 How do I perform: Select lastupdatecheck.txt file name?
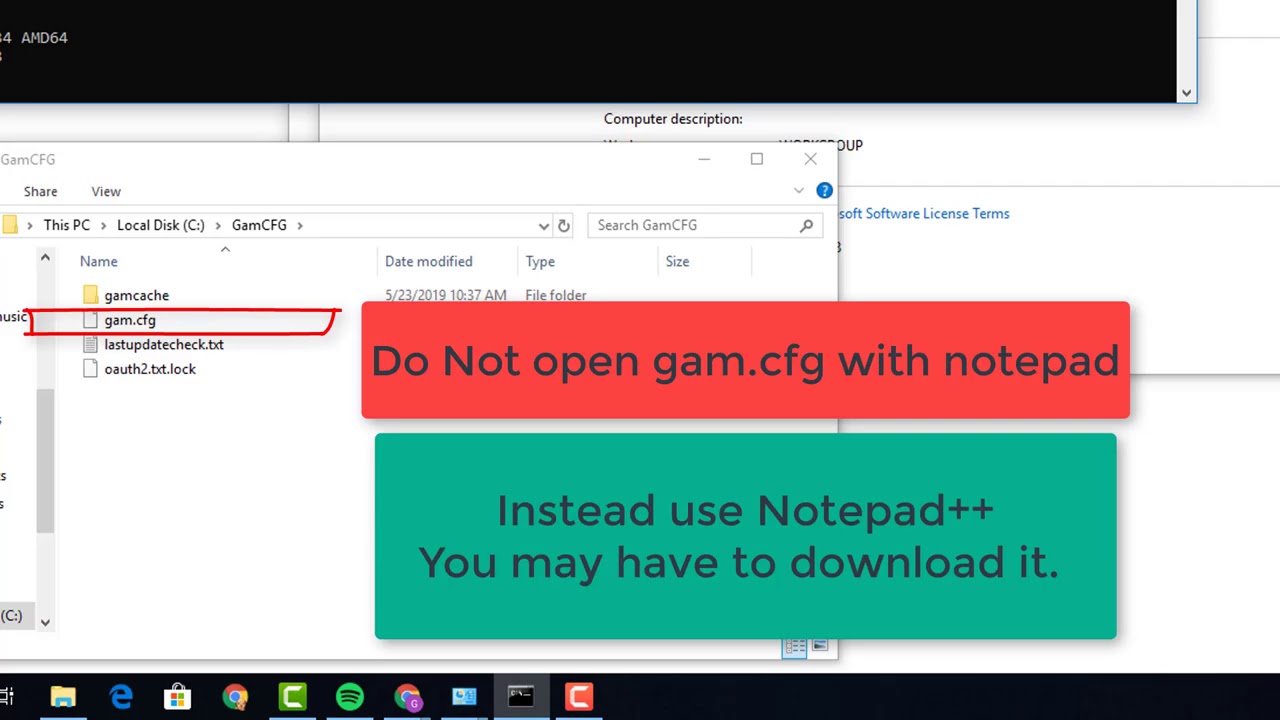point(164,345)
